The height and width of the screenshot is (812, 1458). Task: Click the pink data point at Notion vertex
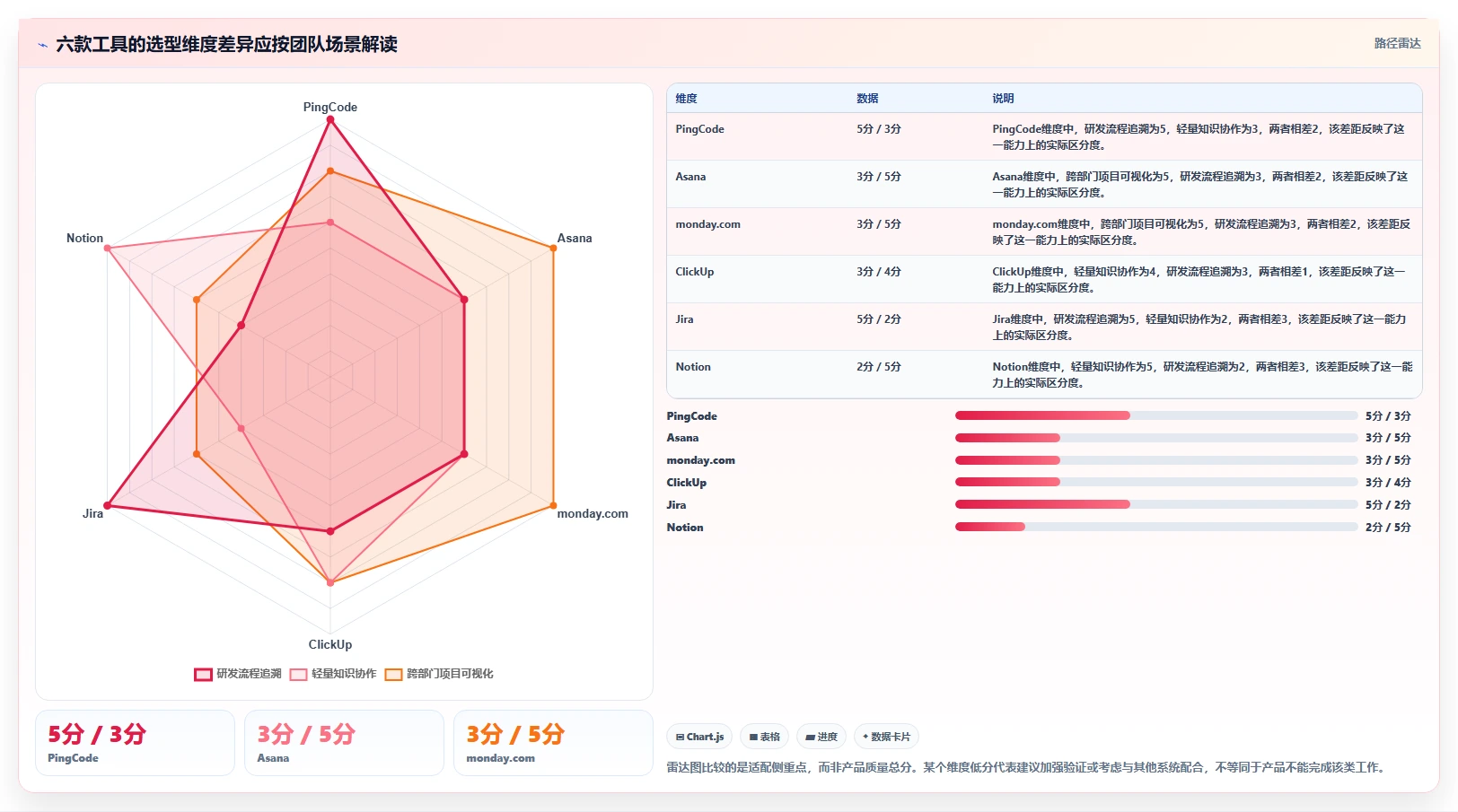click(108, 249)
